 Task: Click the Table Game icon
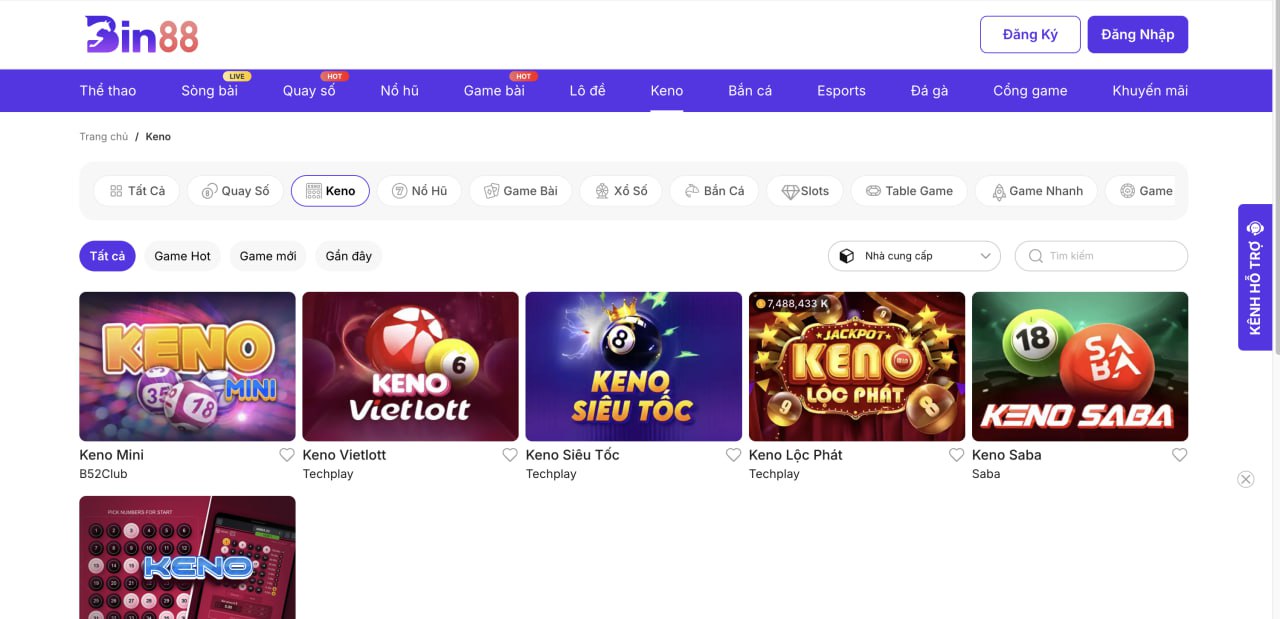[873, 191]
